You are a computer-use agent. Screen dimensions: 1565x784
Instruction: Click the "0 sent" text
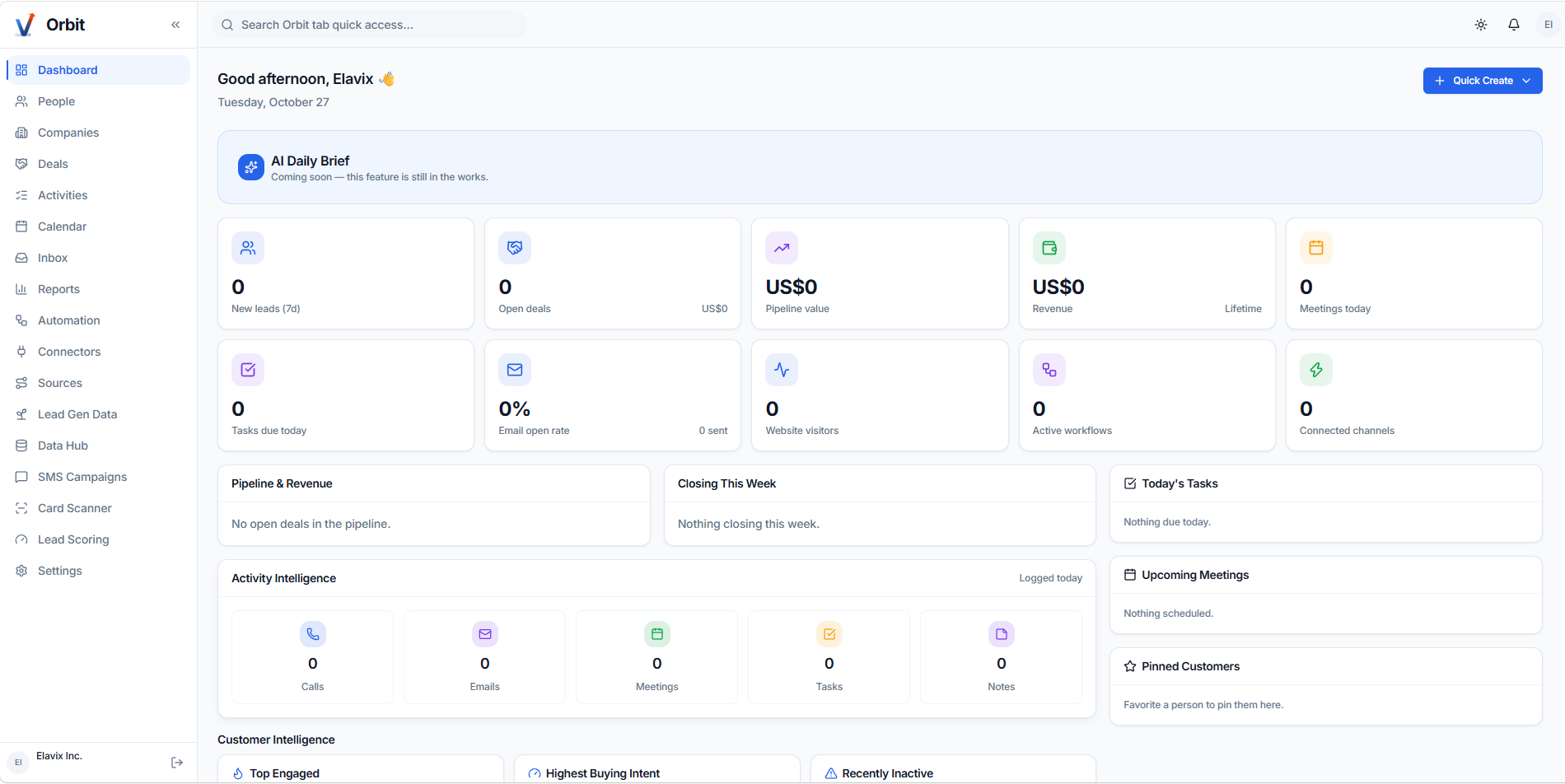[x=713, y=431]
